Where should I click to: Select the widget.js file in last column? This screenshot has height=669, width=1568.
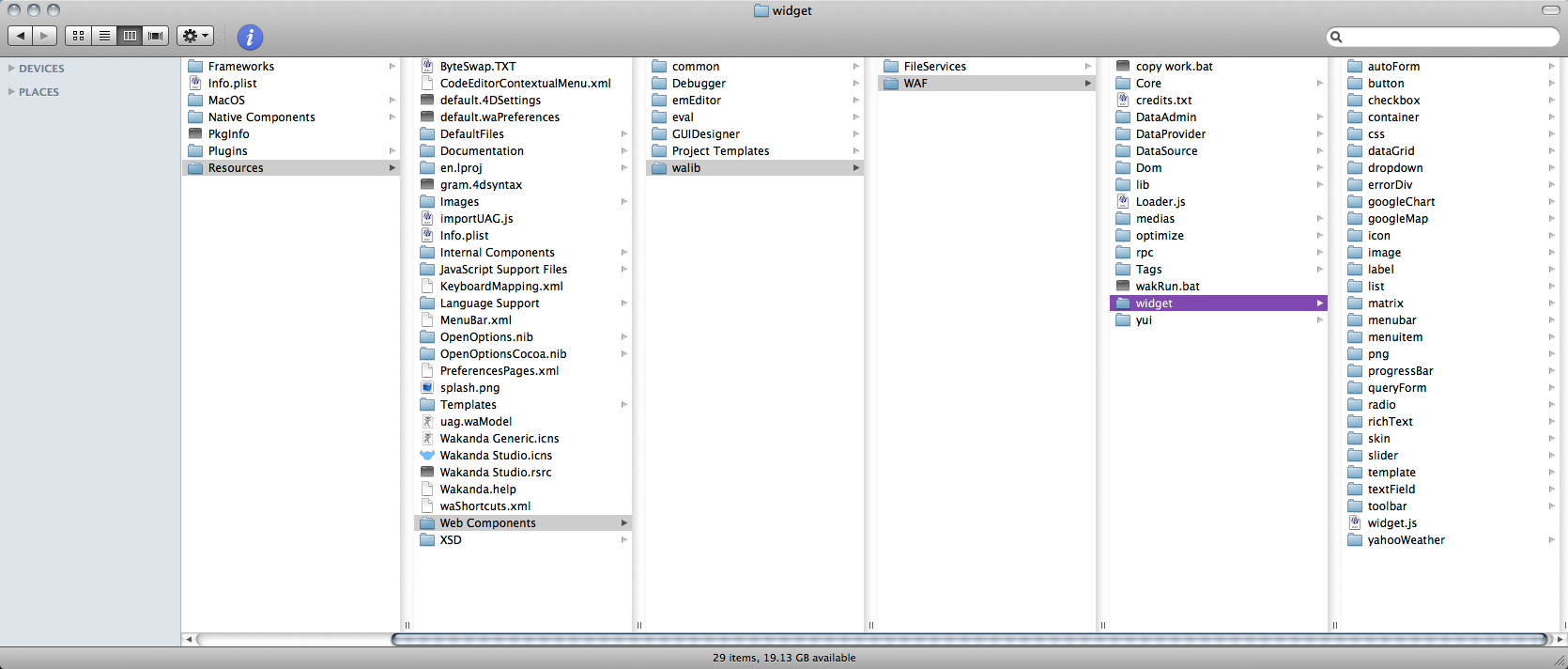1391,523
